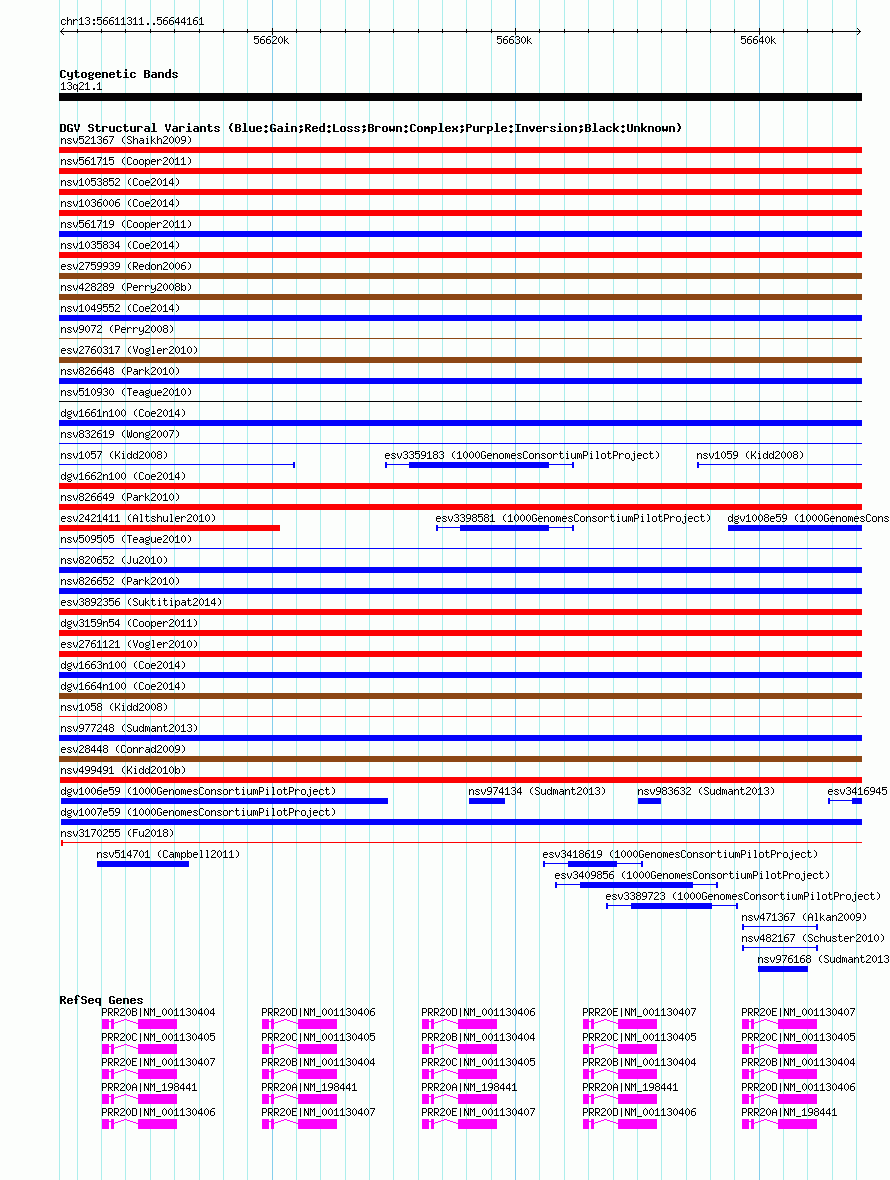Select the dgv1006e59 variant label

pos(199,792)
